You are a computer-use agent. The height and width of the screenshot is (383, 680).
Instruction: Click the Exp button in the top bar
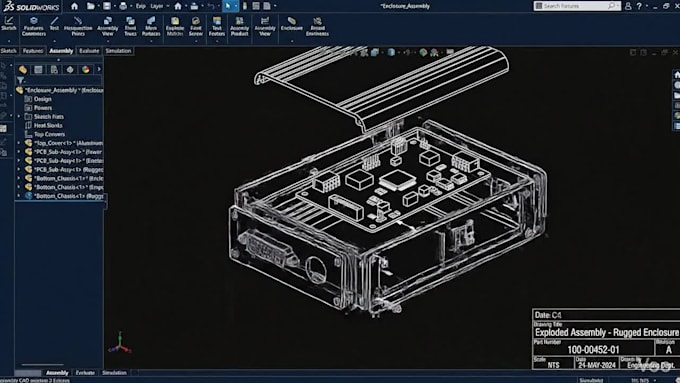pyautogui.click(x=141, y=6)
